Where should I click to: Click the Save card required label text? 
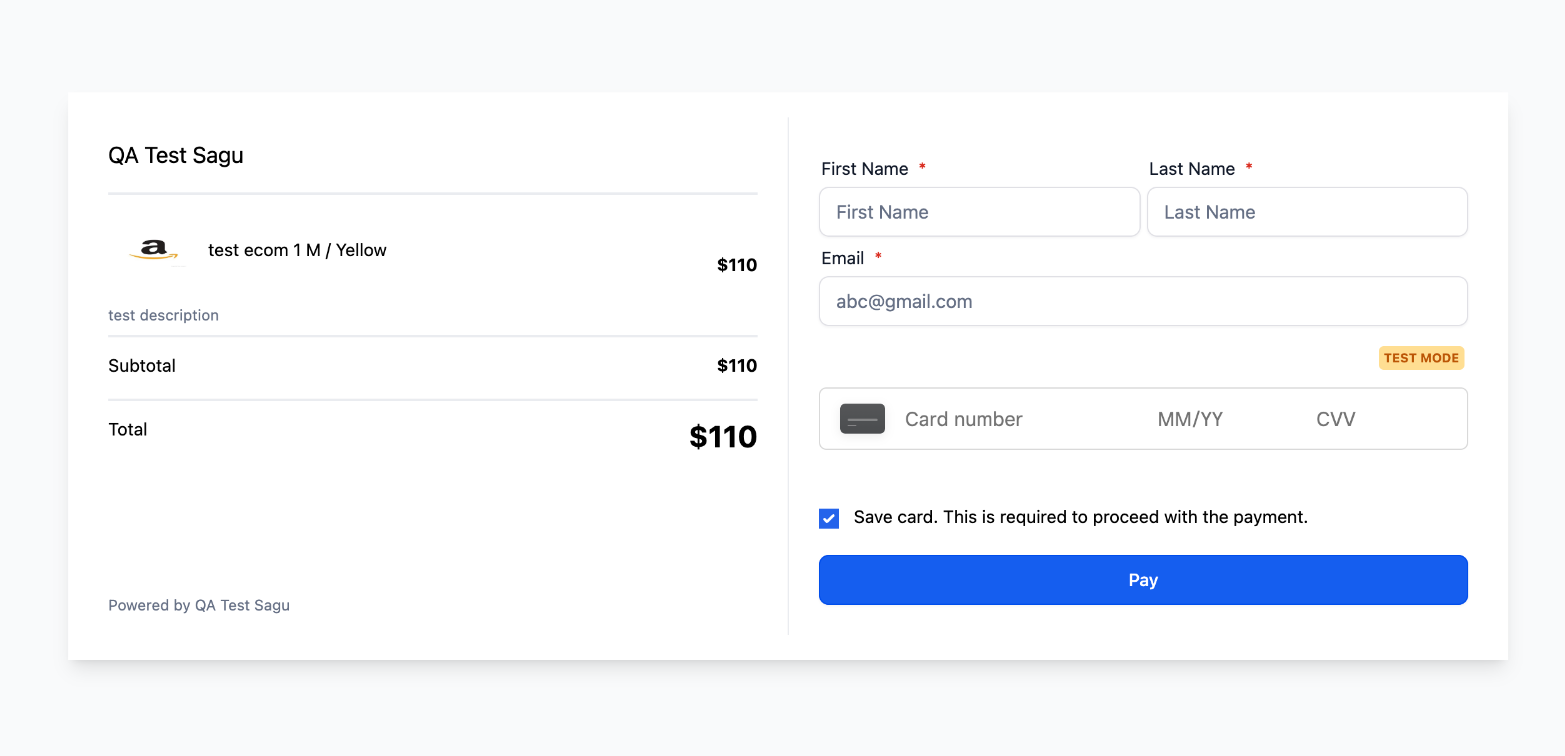coord(1080,517)
